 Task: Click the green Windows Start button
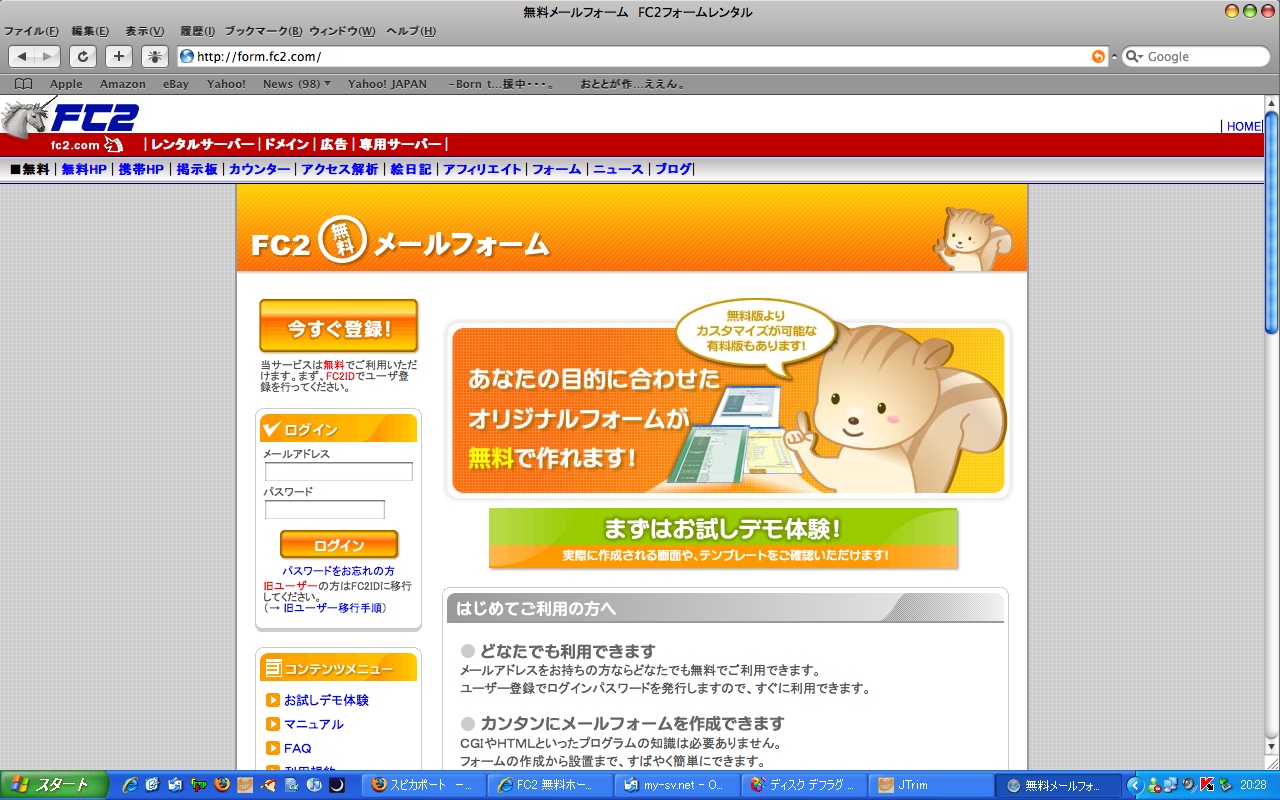click(x=54, y=785)
